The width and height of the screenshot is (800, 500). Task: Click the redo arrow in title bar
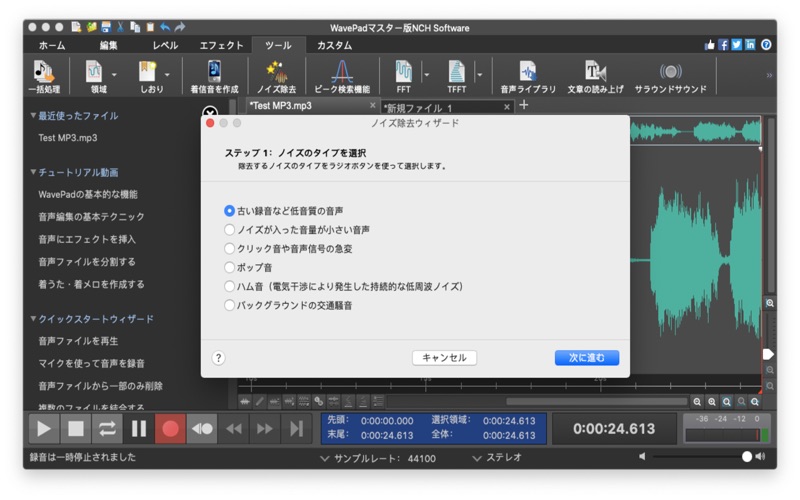(x=180, y=27)
